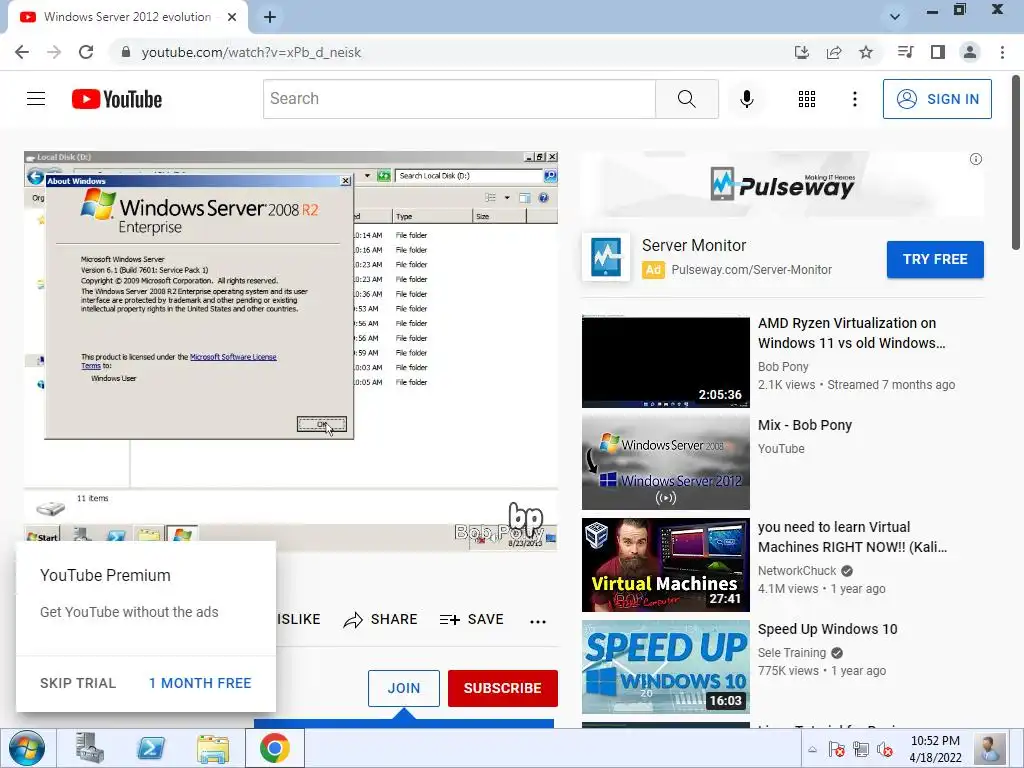Click the video player area
1024x768 pixels.
coord(291,351)
